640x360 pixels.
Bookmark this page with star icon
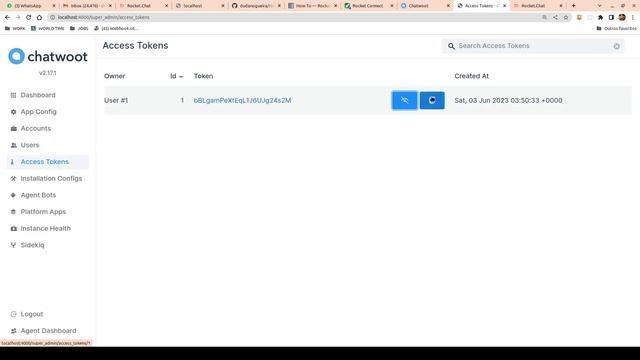click(566, 18)
